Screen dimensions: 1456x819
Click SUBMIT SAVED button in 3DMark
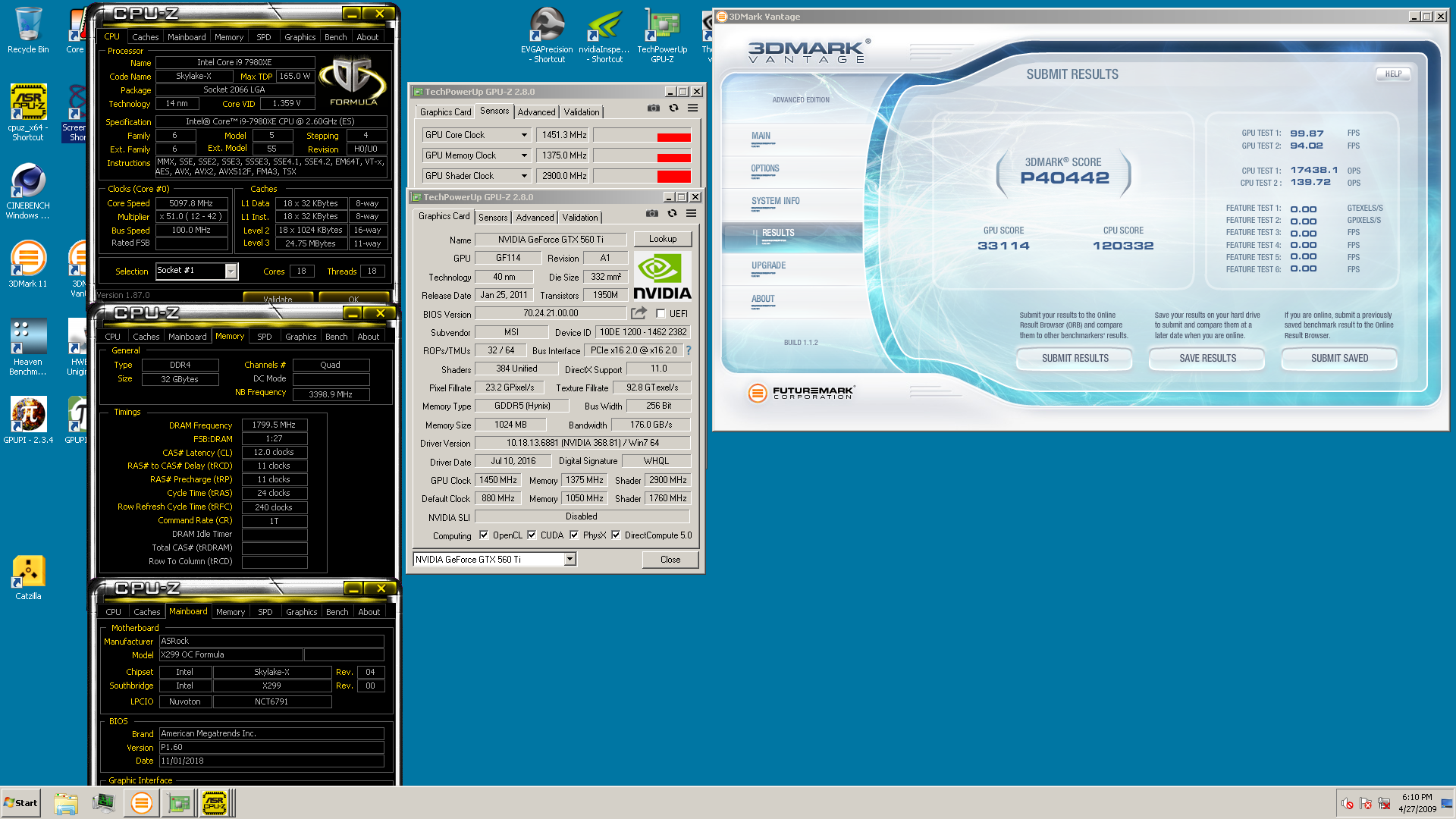(1339, 359)
